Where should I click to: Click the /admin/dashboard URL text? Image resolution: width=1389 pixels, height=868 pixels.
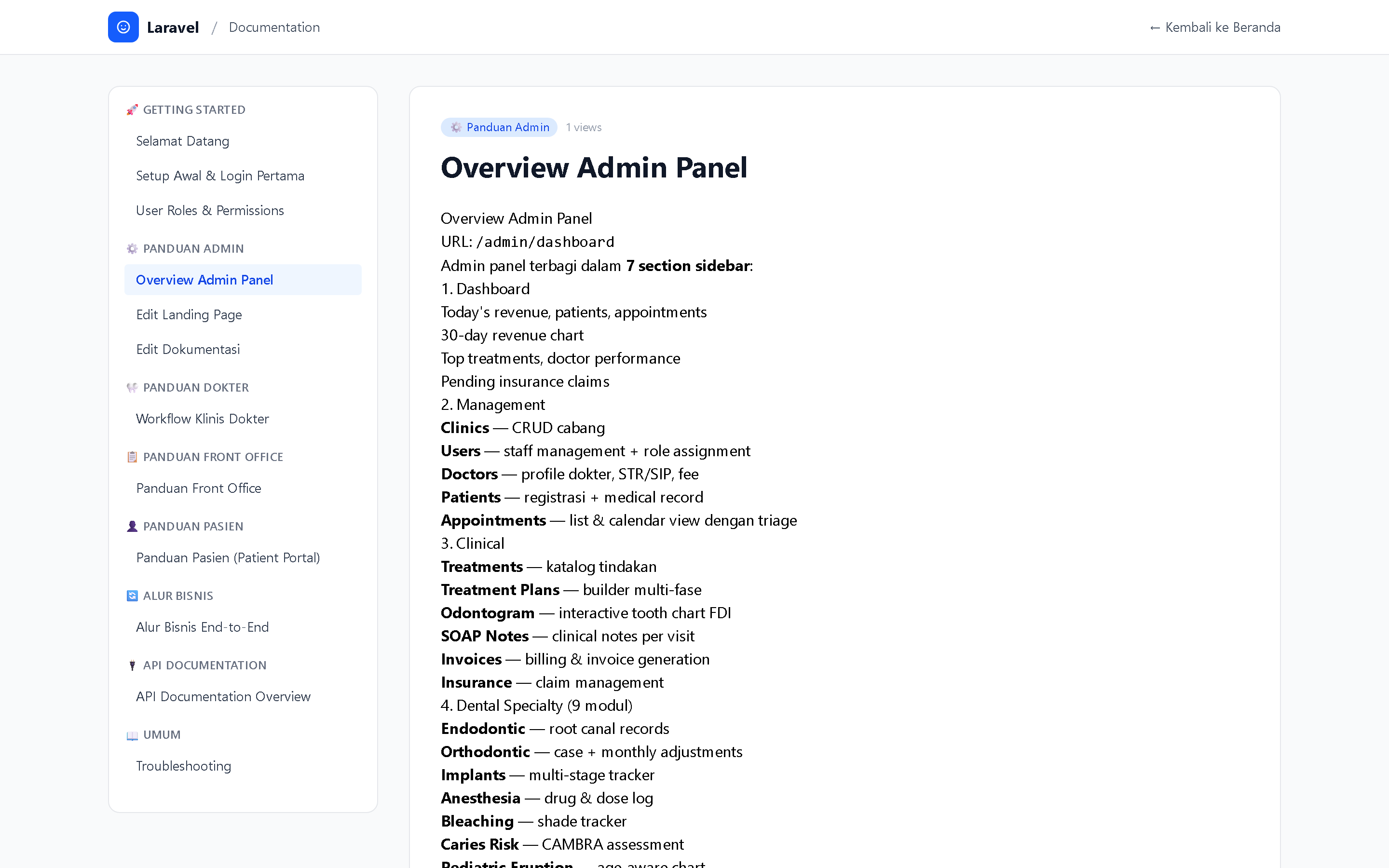(545, 242)
